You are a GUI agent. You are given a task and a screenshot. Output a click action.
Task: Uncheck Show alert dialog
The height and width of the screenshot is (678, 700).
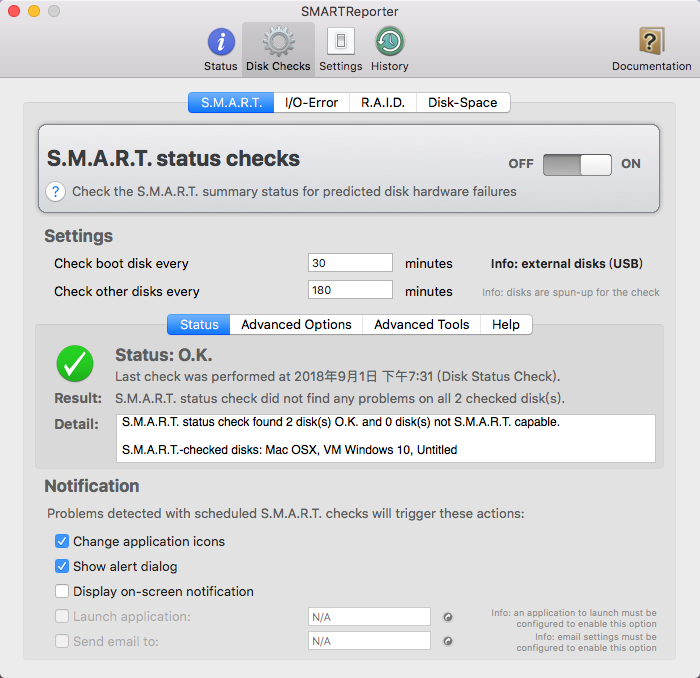tap(62, 566)
